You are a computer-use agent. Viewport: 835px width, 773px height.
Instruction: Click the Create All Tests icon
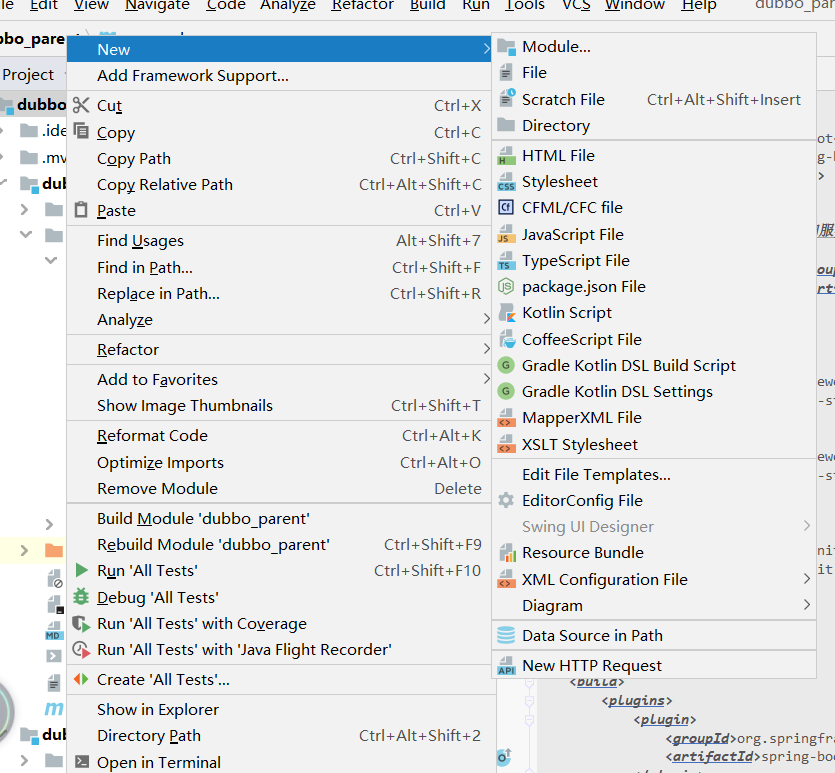click(81, 679)
